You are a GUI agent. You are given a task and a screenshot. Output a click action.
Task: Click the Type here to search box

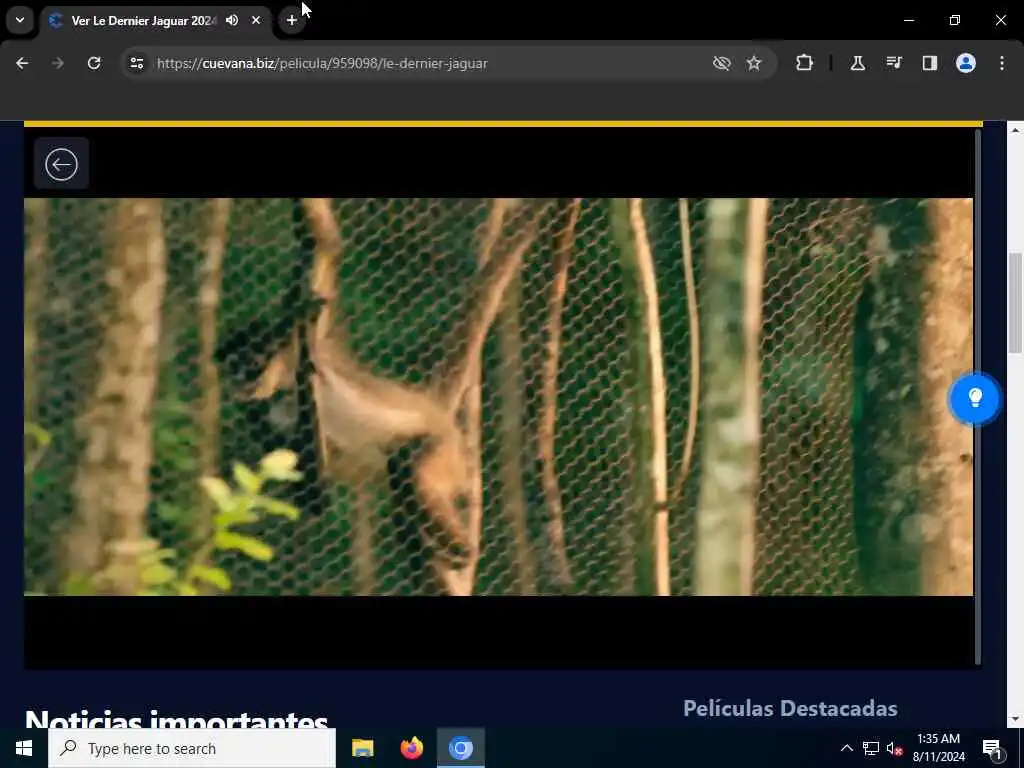click(192, 748)
